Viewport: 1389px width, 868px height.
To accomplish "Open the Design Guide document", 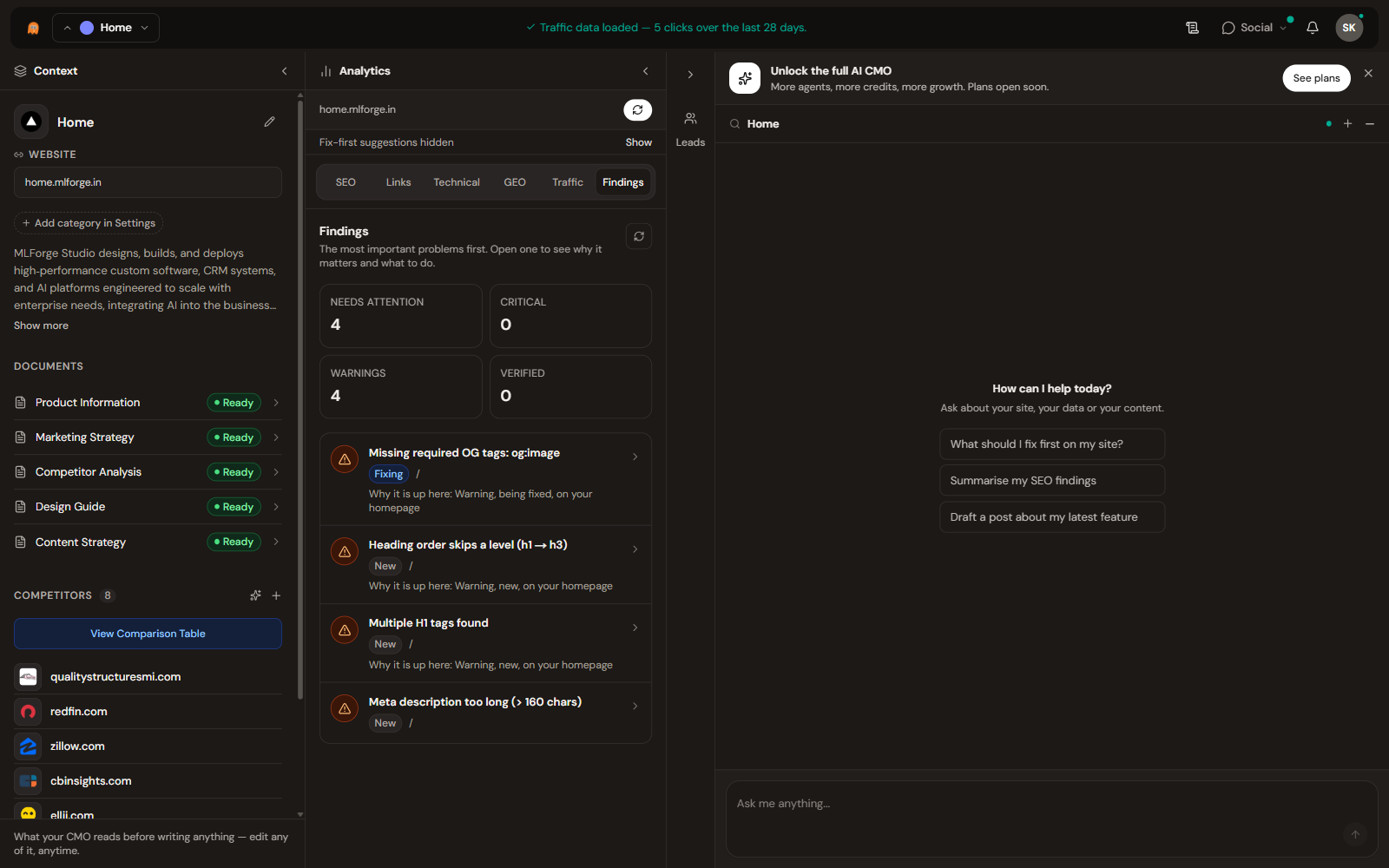I will 148,507.
